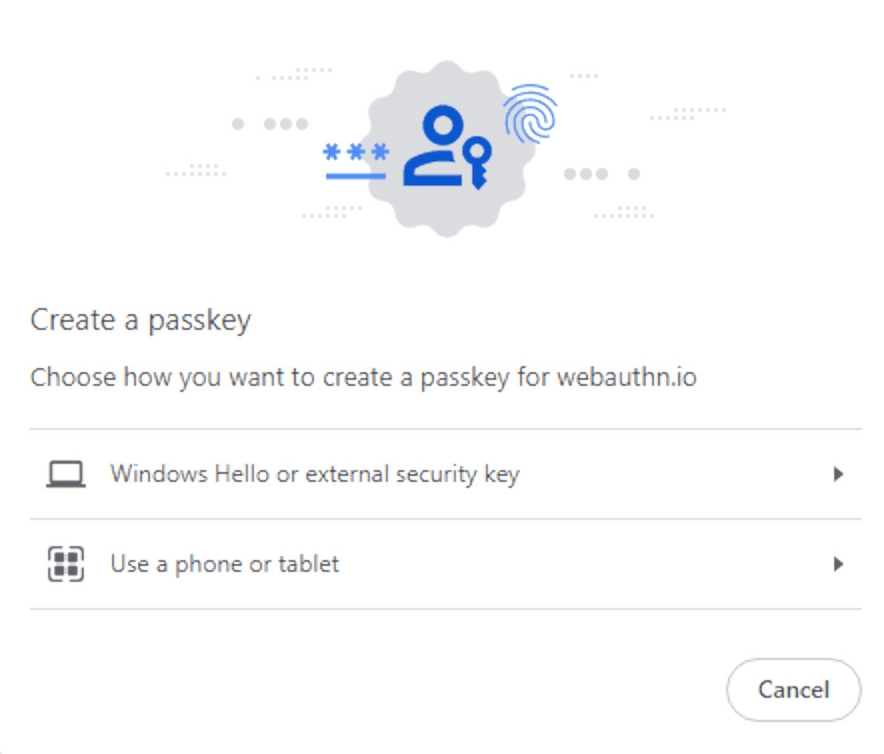Expand the phone or tablet option arrow
The width and height of the screenshot is (884, 754).
(838, 564)
